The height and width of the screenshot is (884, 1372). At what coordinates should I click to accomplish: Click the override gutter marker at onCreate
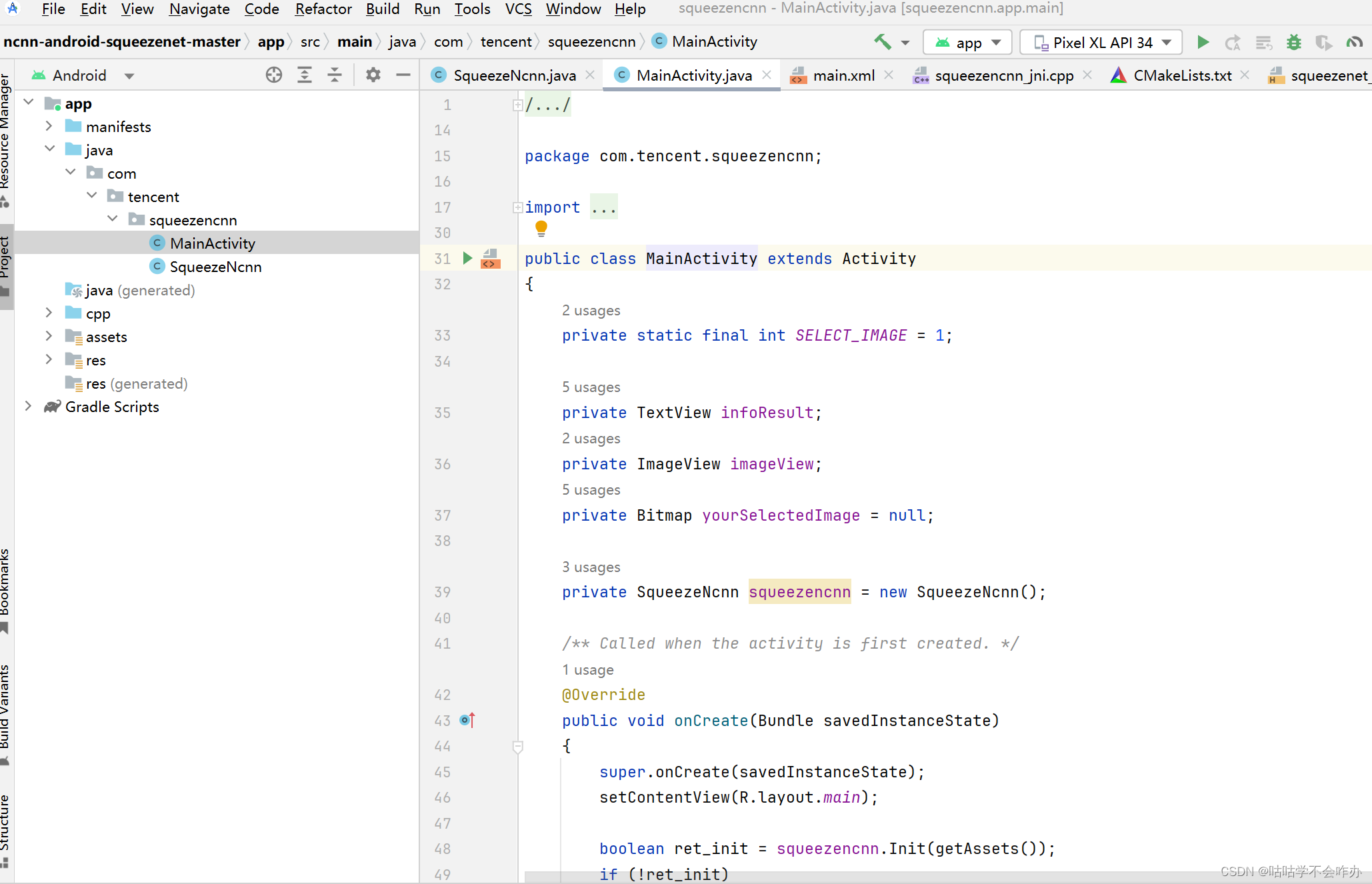pos(467,720)
